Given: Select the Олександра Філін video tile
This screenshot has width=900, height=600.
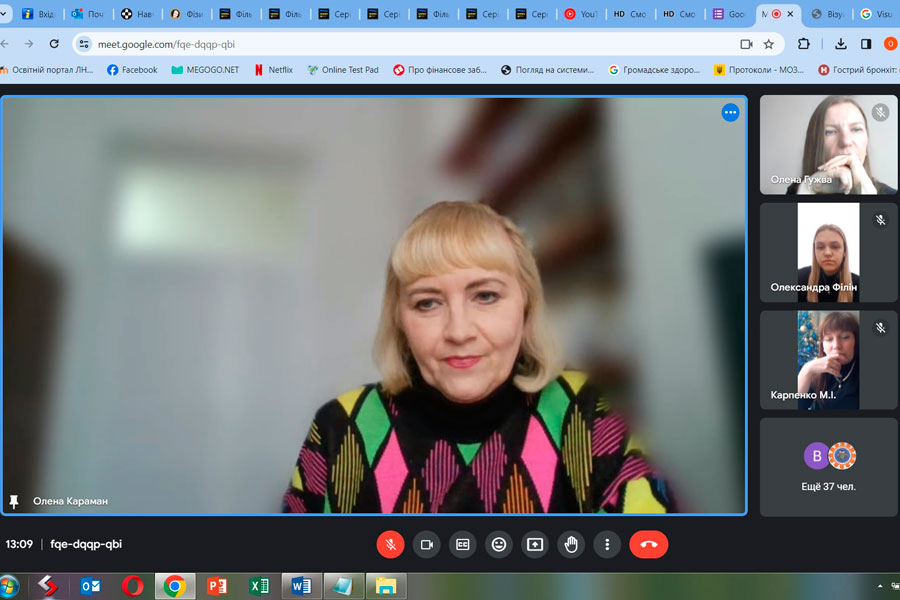Looking at the screenshot, I should [x=828, y=252].
